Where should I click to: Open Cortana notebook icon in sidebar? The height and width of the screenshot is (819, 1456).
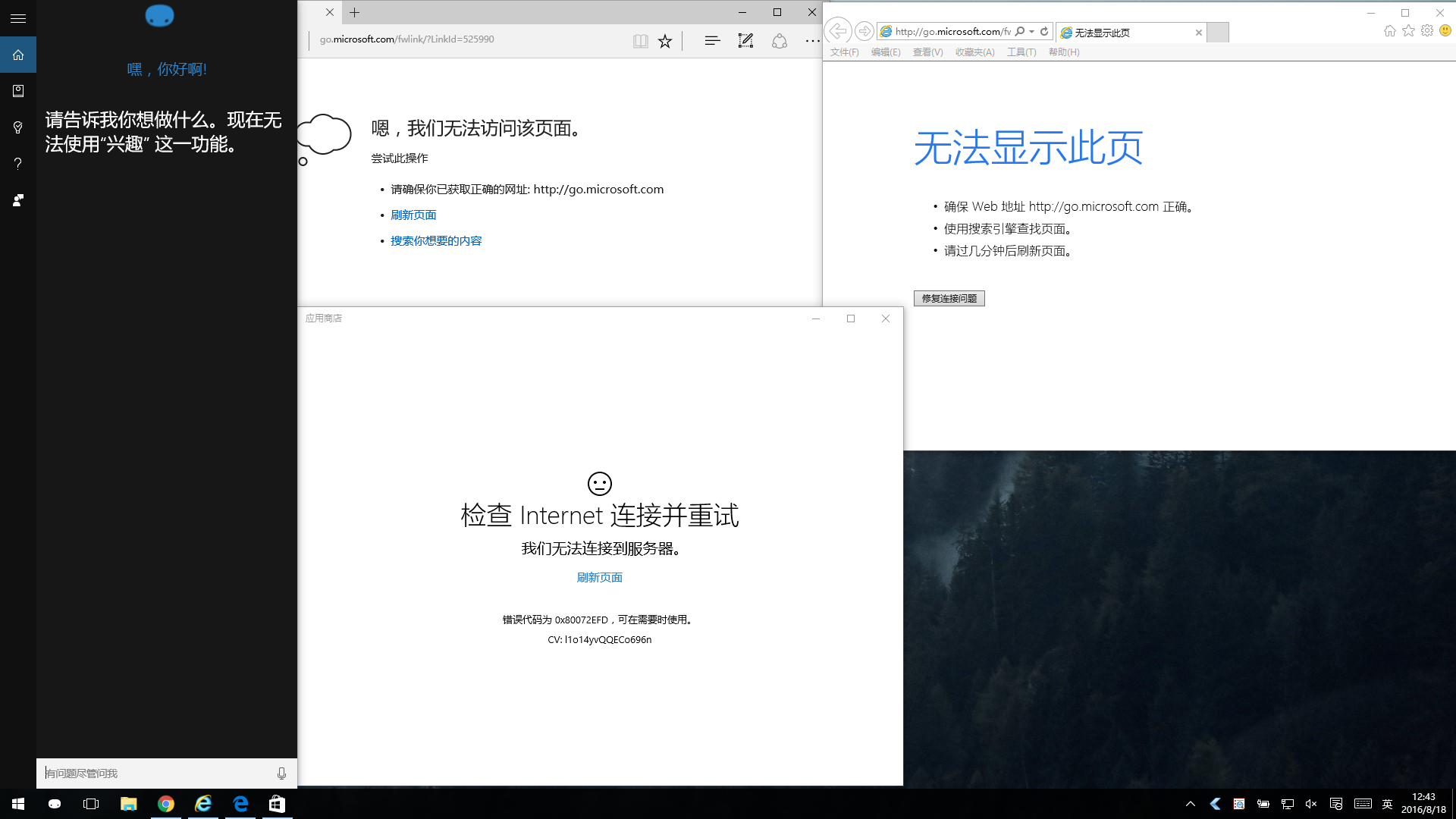point(18,91)
